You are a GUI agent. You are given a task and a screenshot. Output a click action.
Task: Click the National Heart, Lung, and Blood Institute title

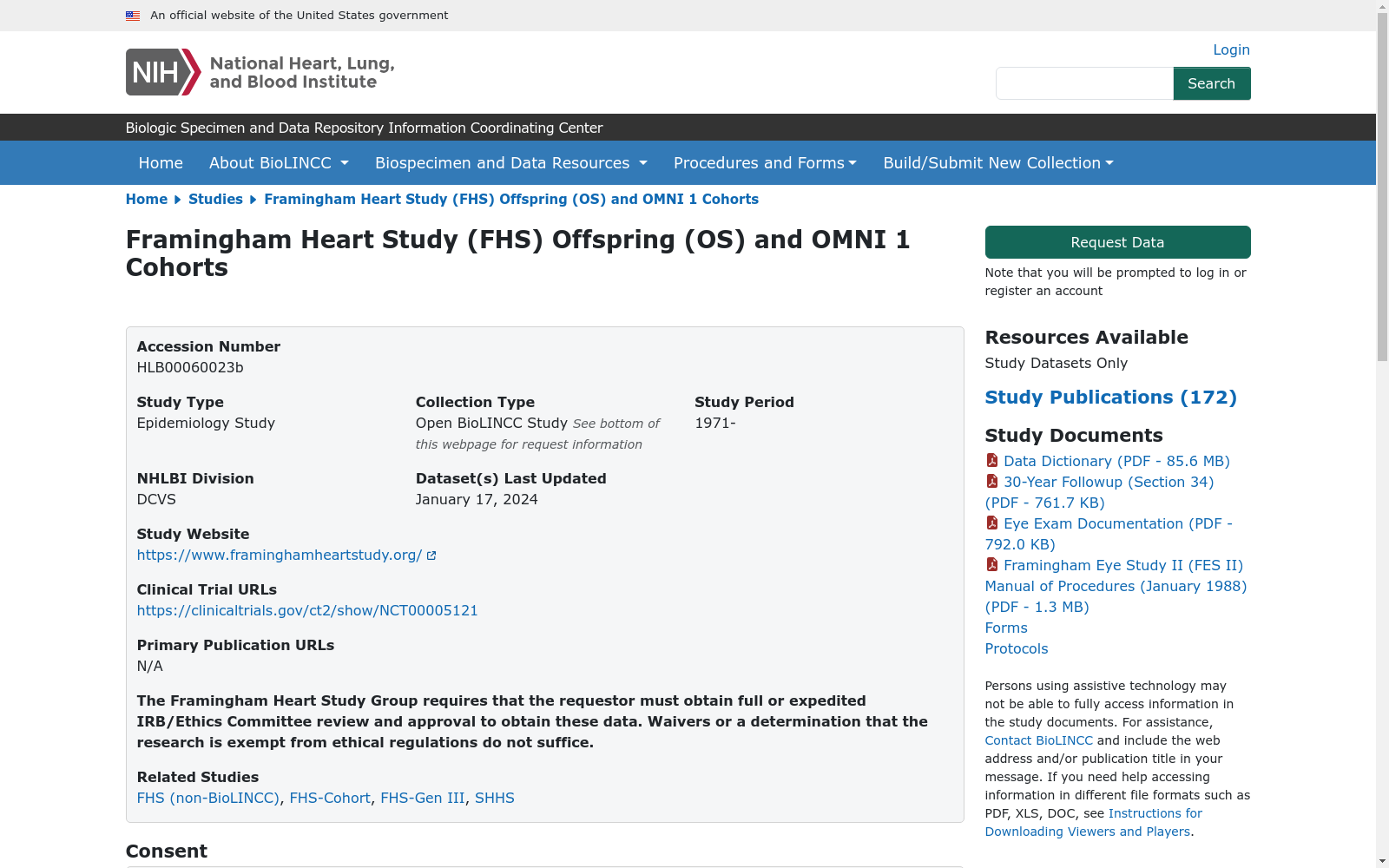(302, 72)
